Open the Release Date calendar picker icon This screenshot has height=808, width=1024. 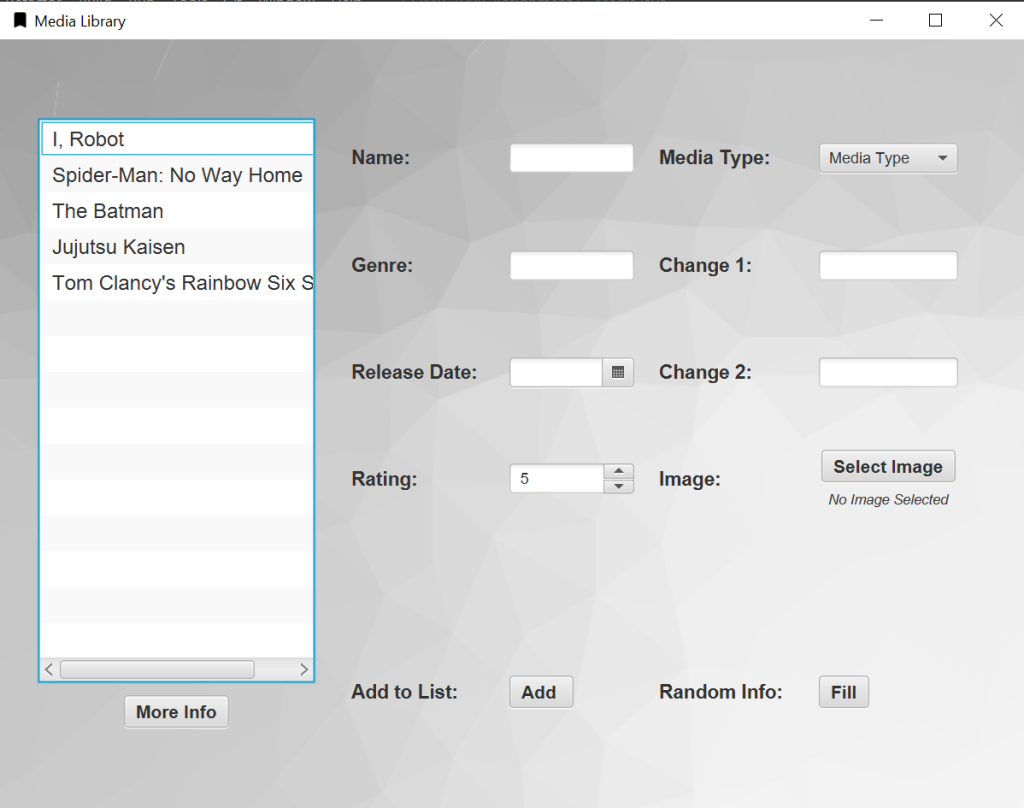tap(617, 372)
